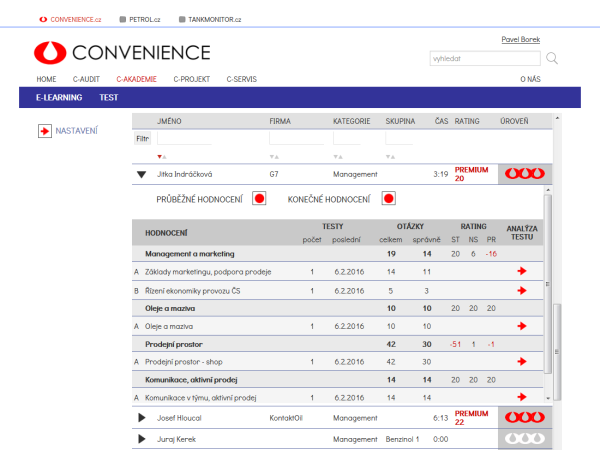Viewport: 600px width, 450px height.
Task: Click the inner detail panel scroll-down arrow
Action: [x=548, y=398]
